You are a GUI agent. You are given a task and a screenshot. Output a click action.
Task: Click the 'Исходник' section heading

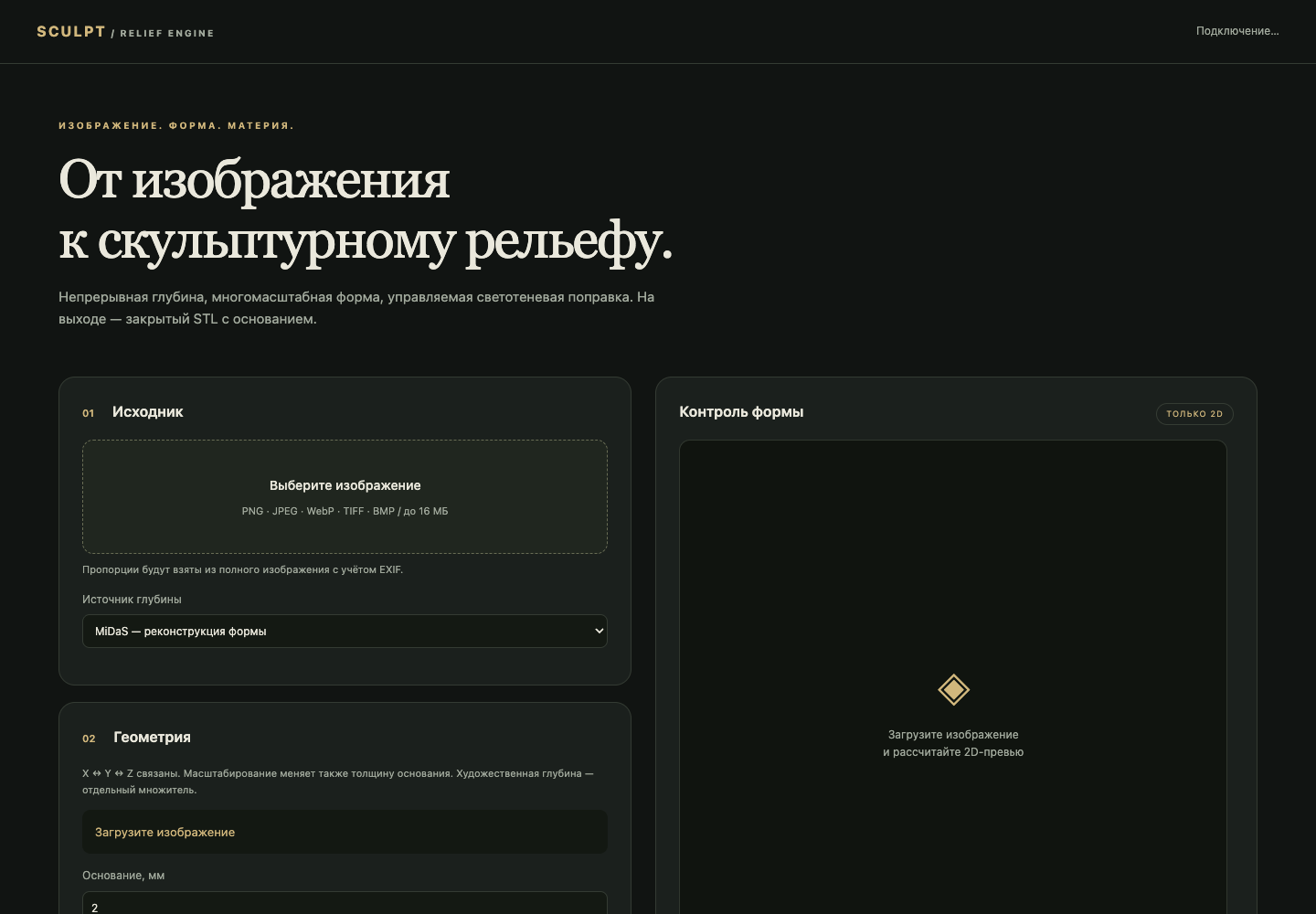pos(147,412)
